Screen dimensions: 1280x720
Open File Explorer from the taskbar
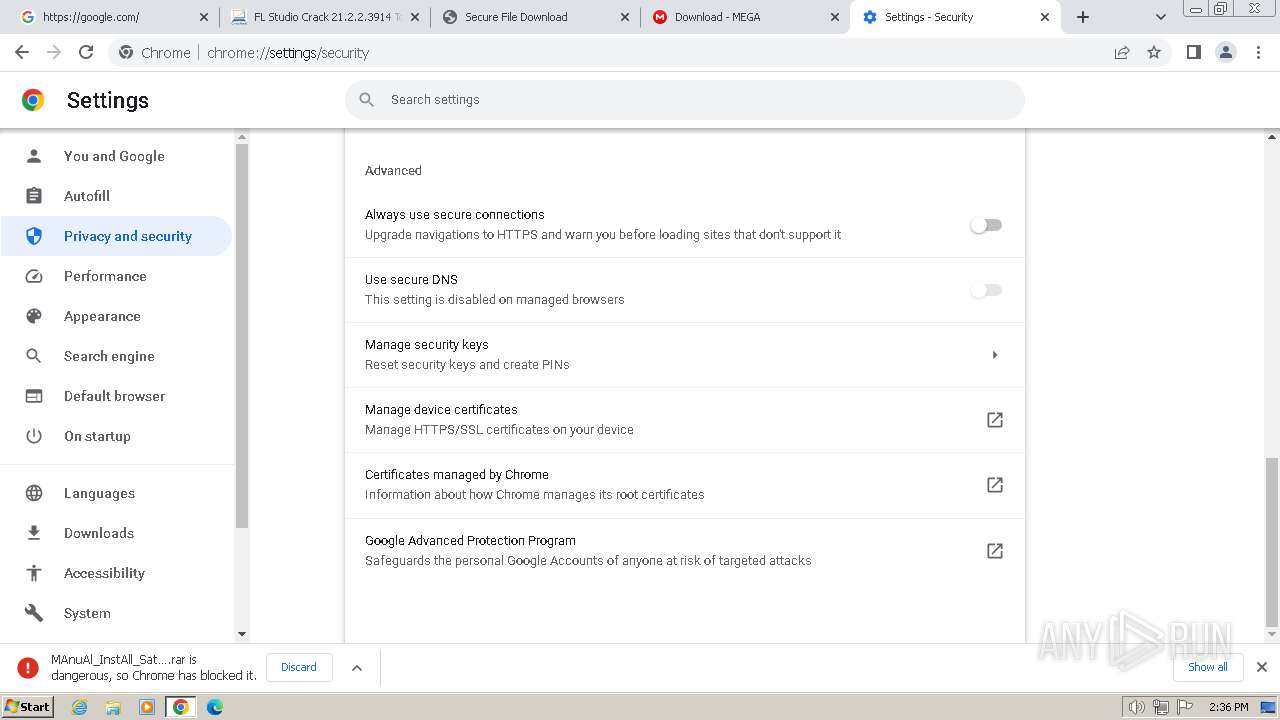113,707
